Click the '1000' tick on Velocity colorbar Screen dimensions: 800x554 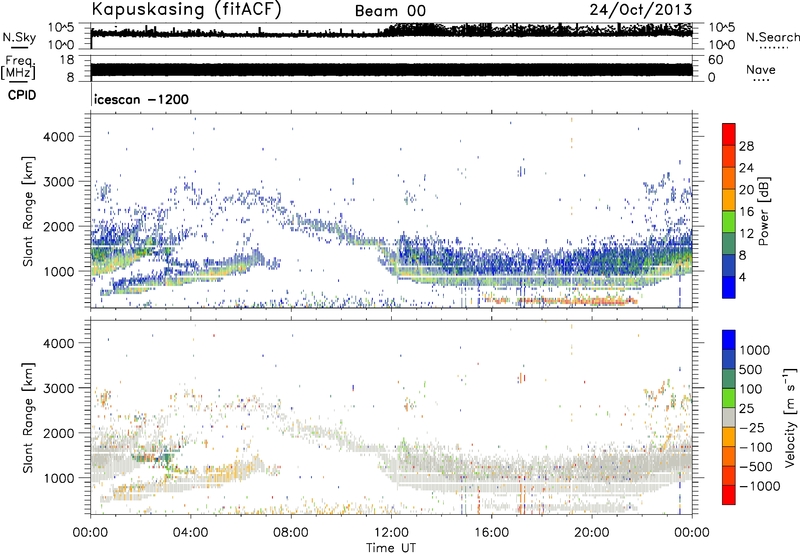[x=755, y=350]
